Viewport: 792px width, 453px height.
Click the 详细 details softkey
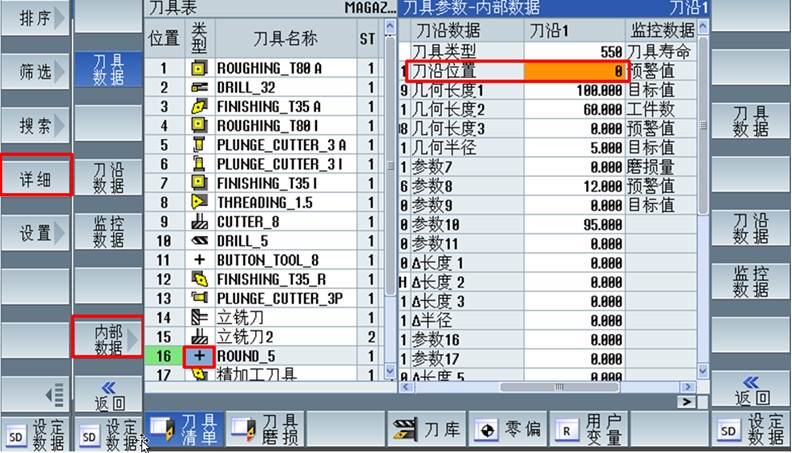tap(35, 178)
